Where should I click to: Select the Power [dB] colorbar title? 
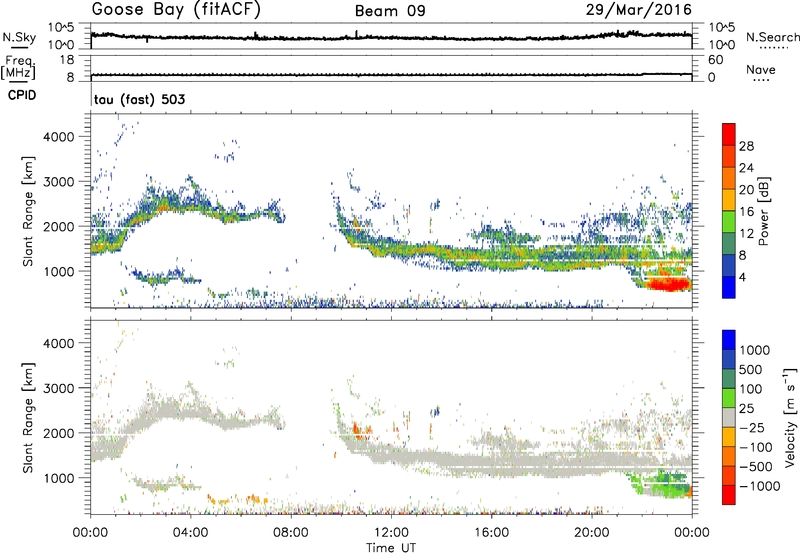coord(764,211)
